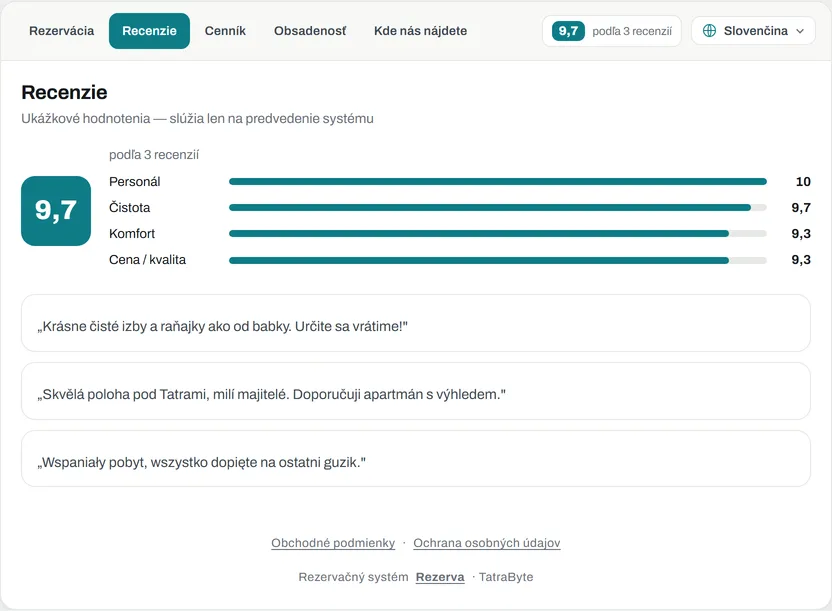This screenshot has width=832, height=611.
Task: Click the Personál category label
Action: [x=135, y=181]
